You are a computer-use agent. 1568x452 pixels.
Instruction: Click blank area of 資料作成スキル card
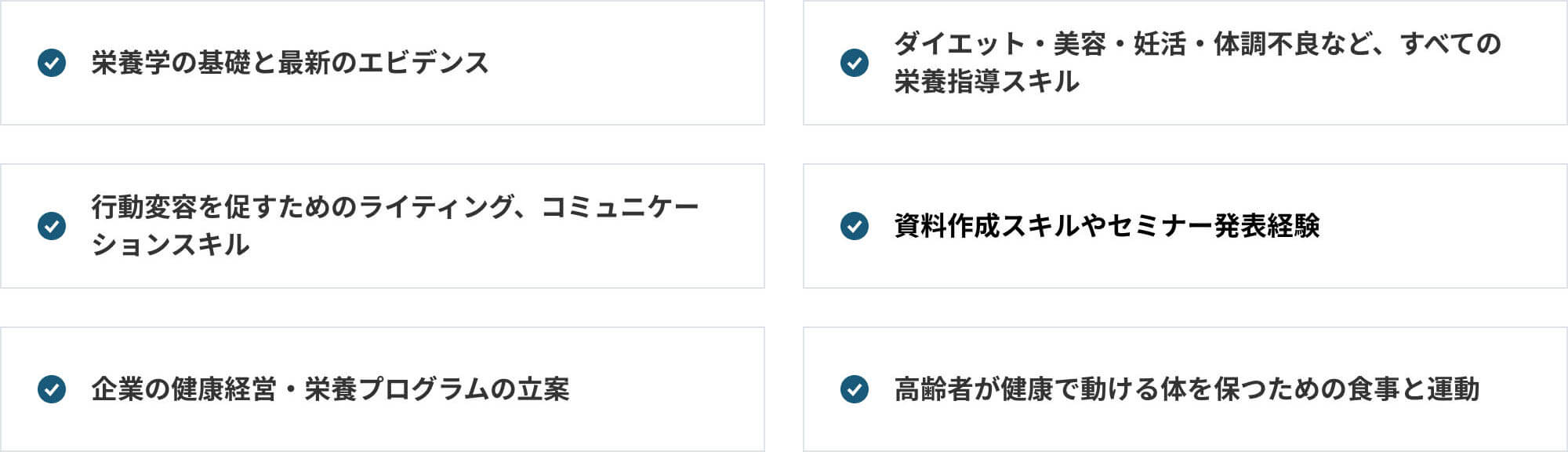point(1443,226)
